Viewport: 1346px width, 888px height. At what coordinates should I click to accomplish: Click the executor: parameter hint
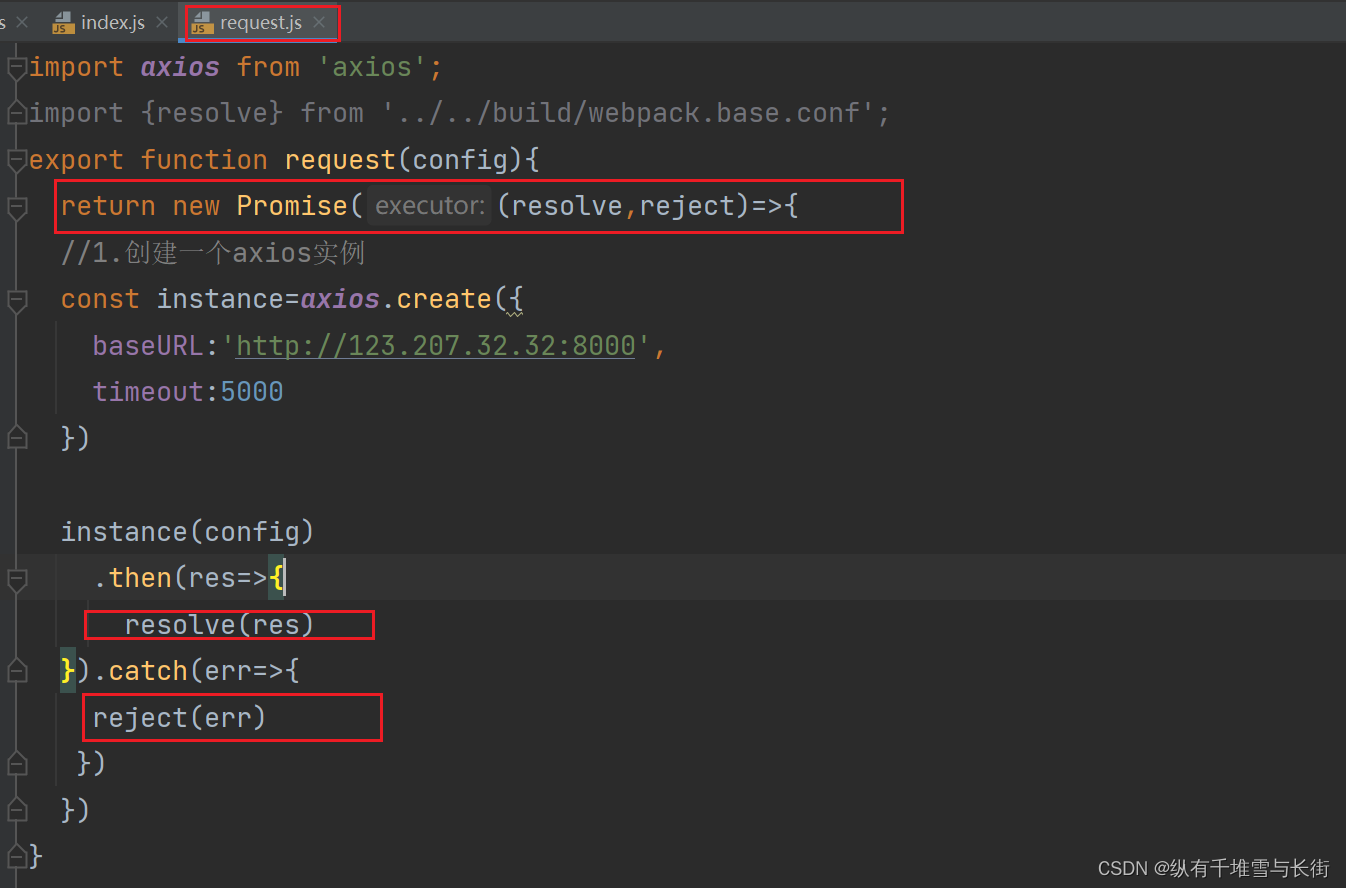coord(430,206)
